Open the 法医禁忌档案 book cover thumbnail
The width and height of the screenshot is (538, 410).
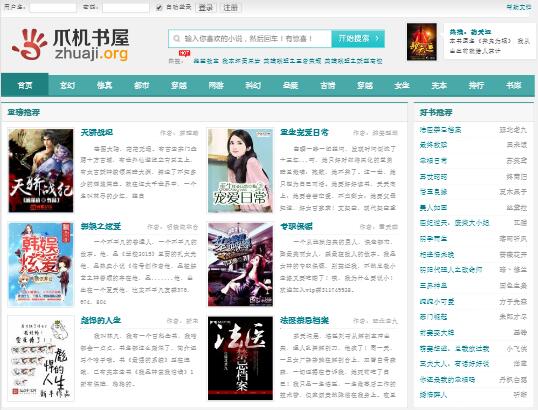click(241, 358)
